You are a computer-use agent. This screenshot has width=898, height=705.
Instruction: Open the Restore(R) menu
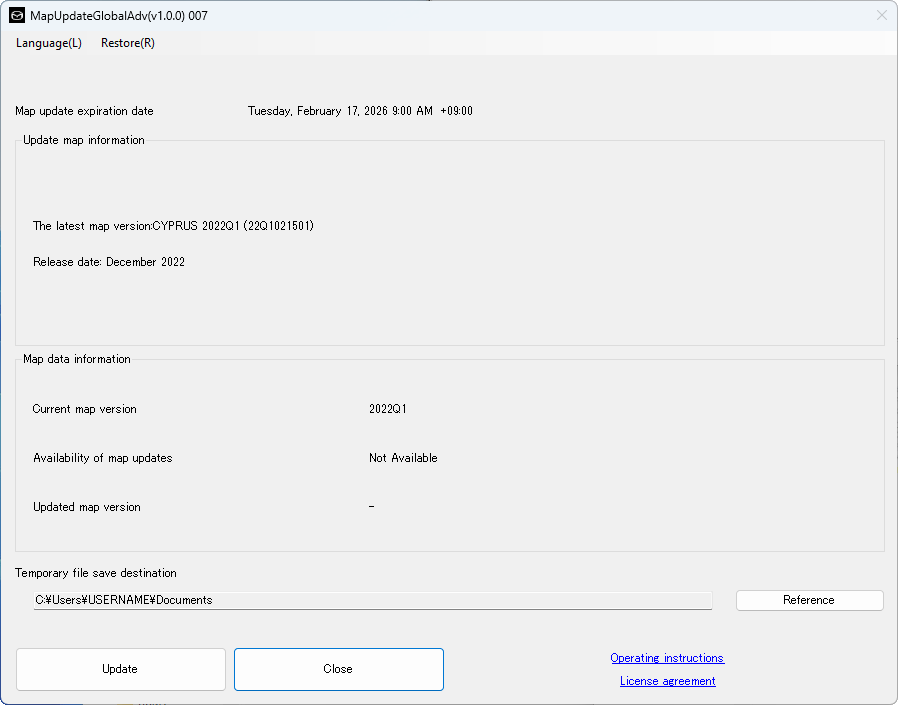128,43
